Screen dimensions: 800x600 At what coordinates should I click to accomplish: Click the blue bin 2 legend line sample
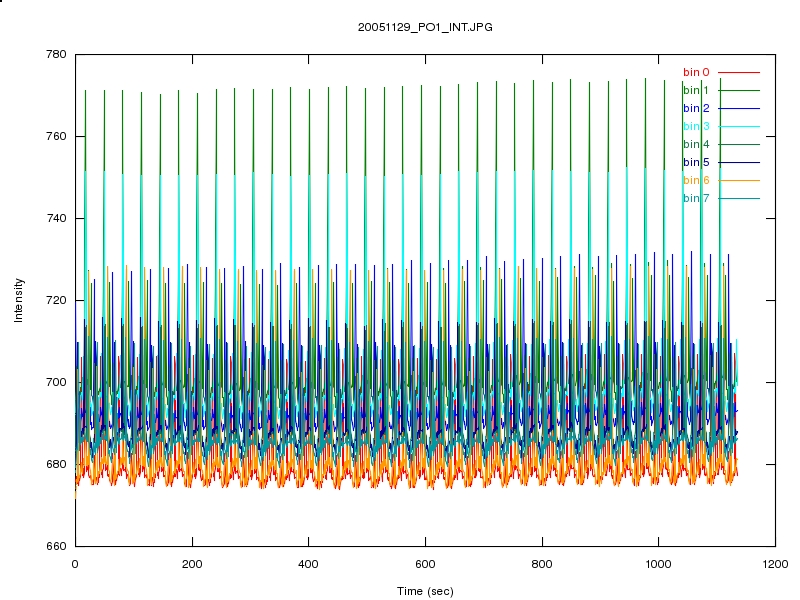pos(739,108)
